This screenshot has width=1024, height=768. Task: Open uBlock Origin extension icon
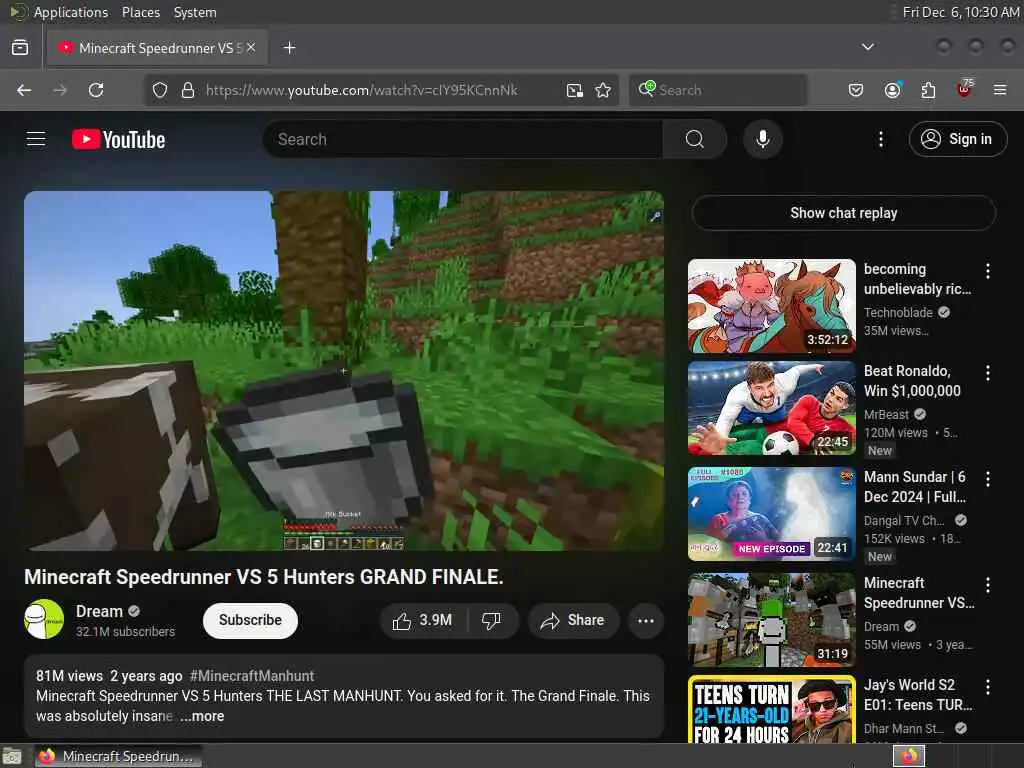coord(965,89)
